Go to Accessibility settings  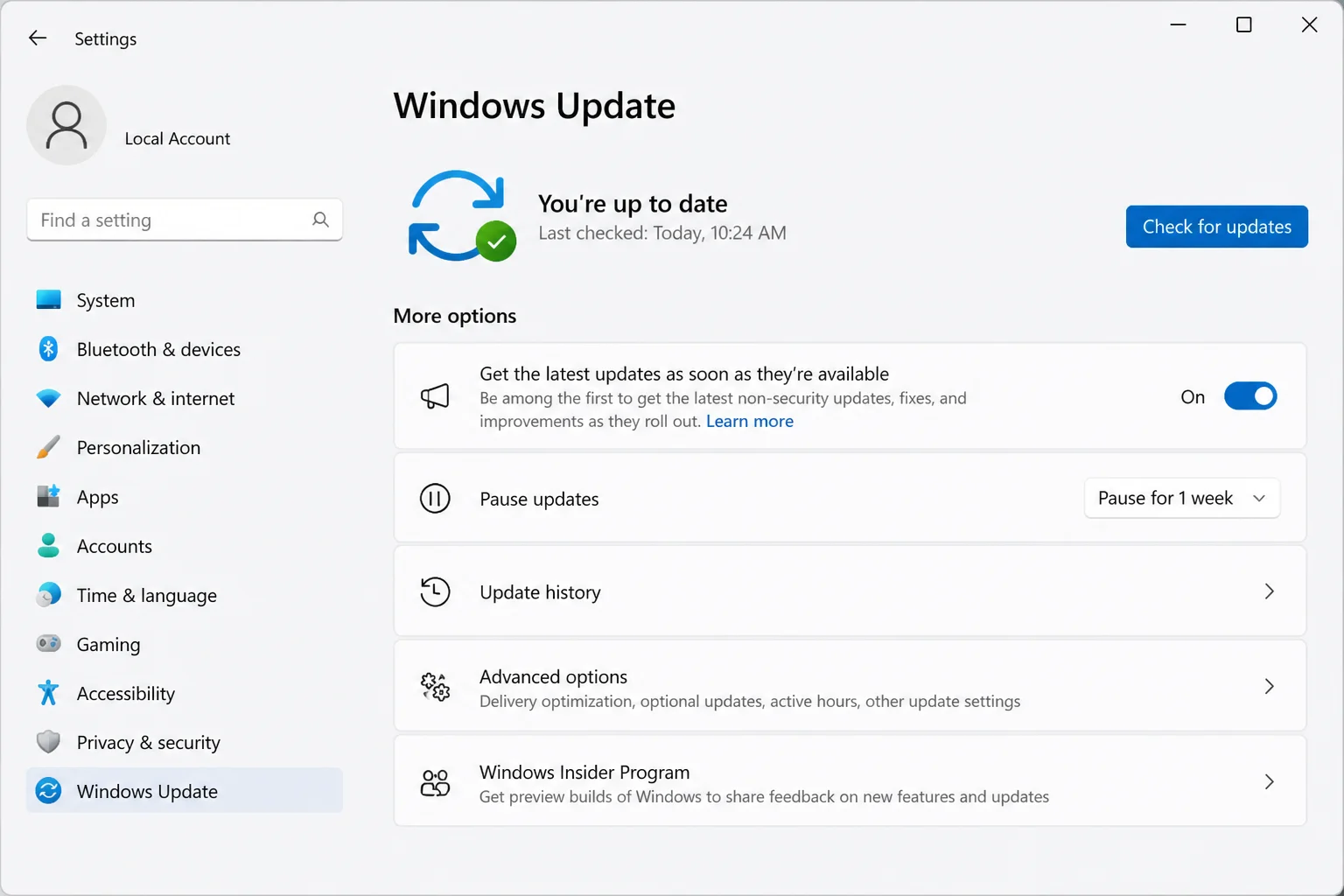185,693
